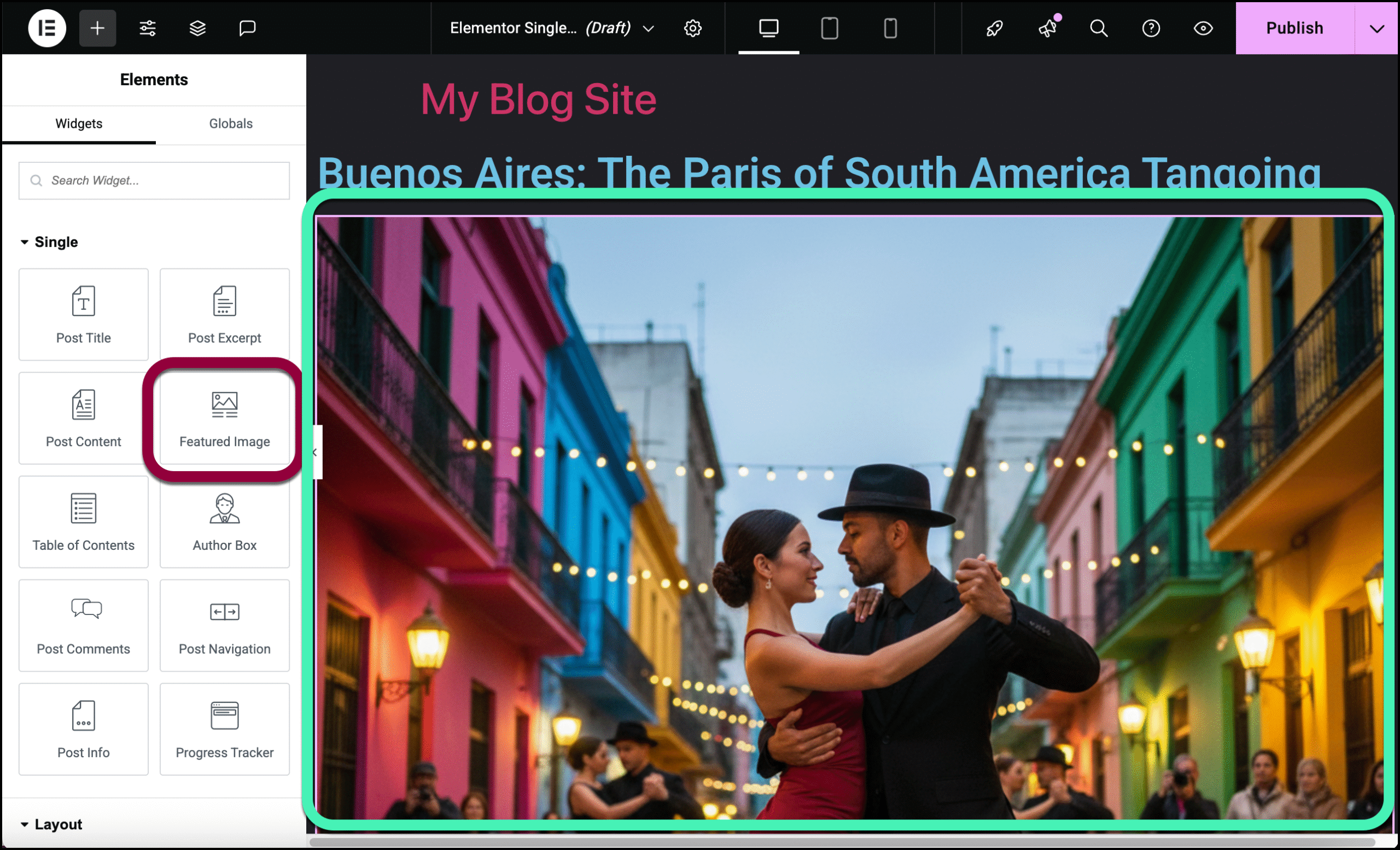Switch to mobile responsive view

(x=890, y=28)
